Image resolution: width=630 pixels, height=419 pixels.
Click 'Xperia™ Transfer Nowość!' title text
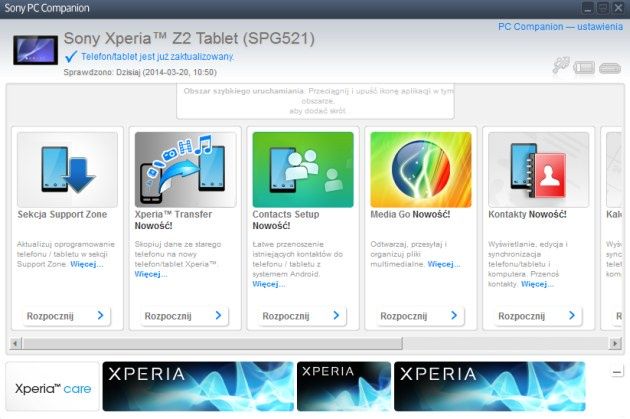coord(173,220)
